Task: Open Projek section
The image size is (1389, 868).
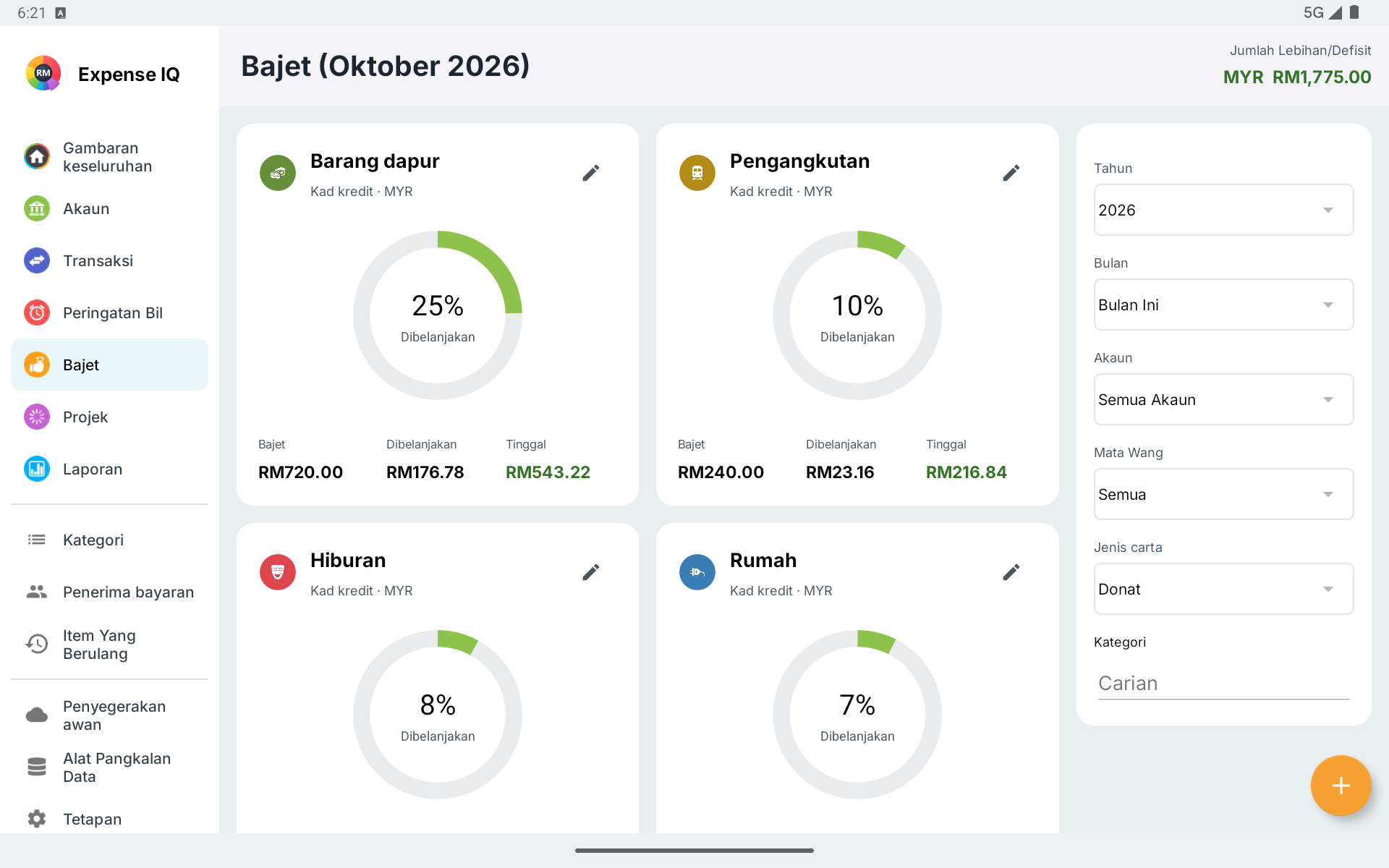Action: click(109, 417)
